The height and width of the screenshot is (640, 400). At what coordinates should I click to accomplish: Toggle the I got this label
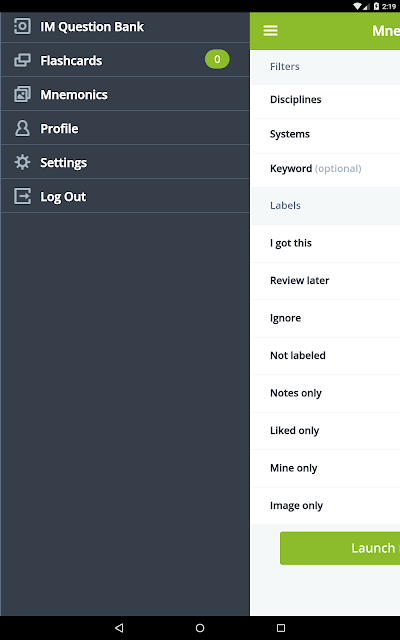point(325,243)
